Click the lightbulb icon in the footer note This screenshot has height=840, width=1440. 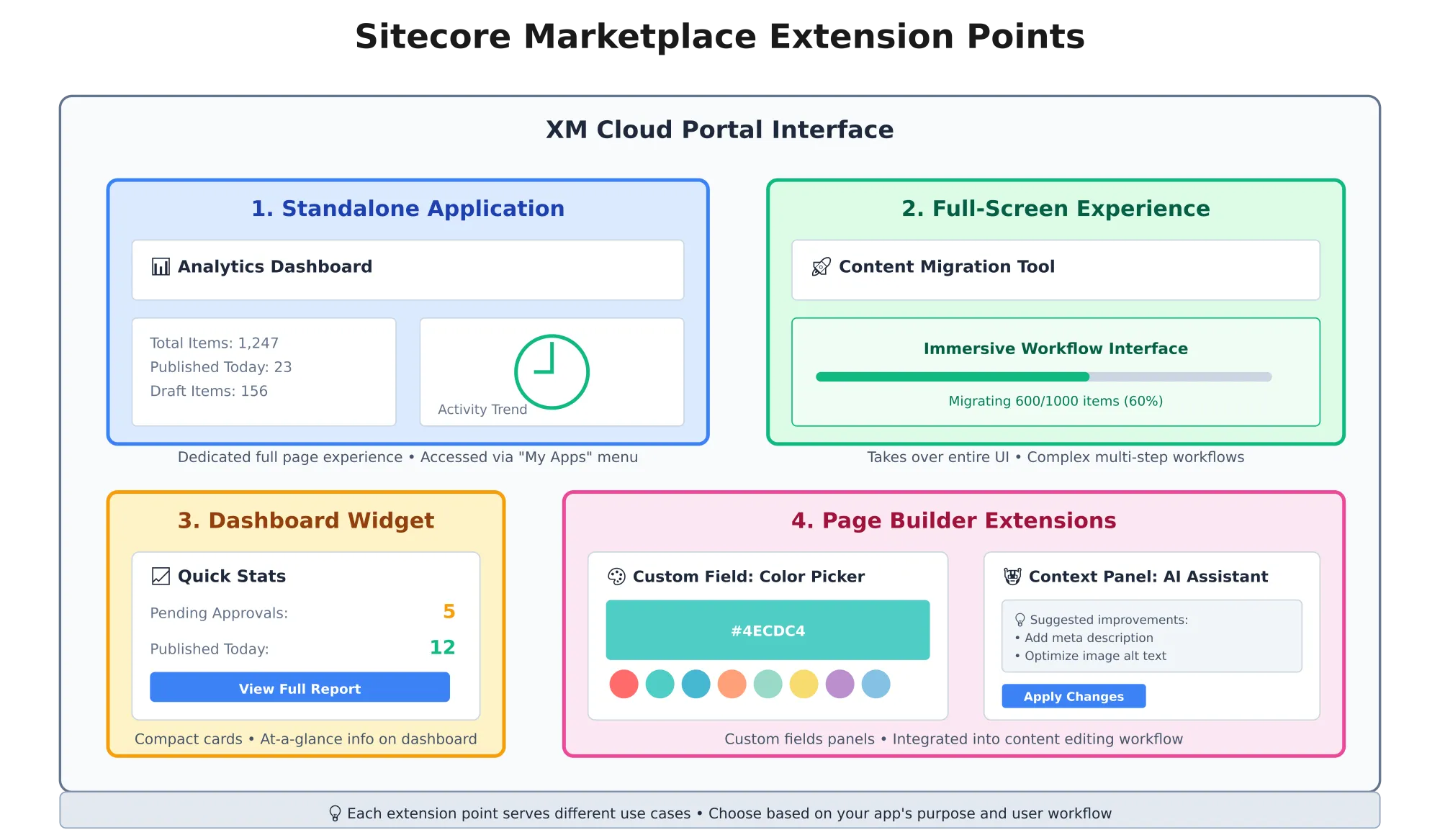coord(335,813)
